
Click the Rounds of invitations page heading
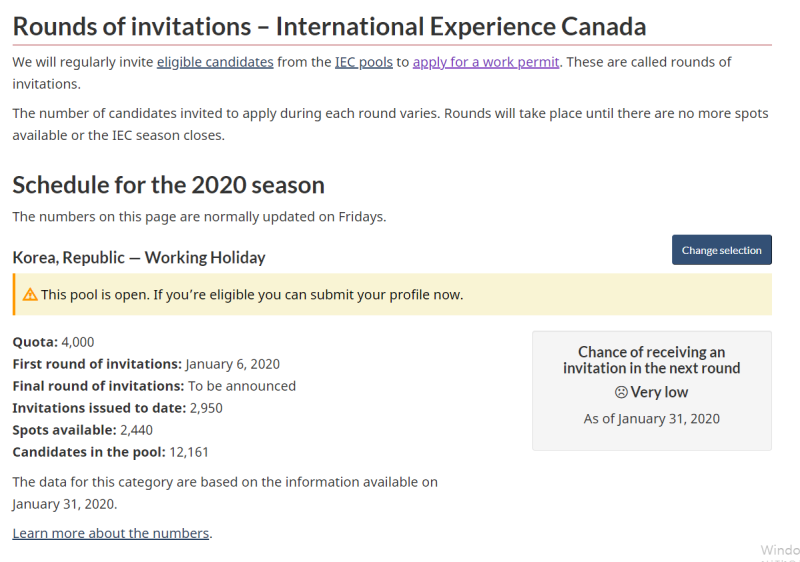(329, 27)
